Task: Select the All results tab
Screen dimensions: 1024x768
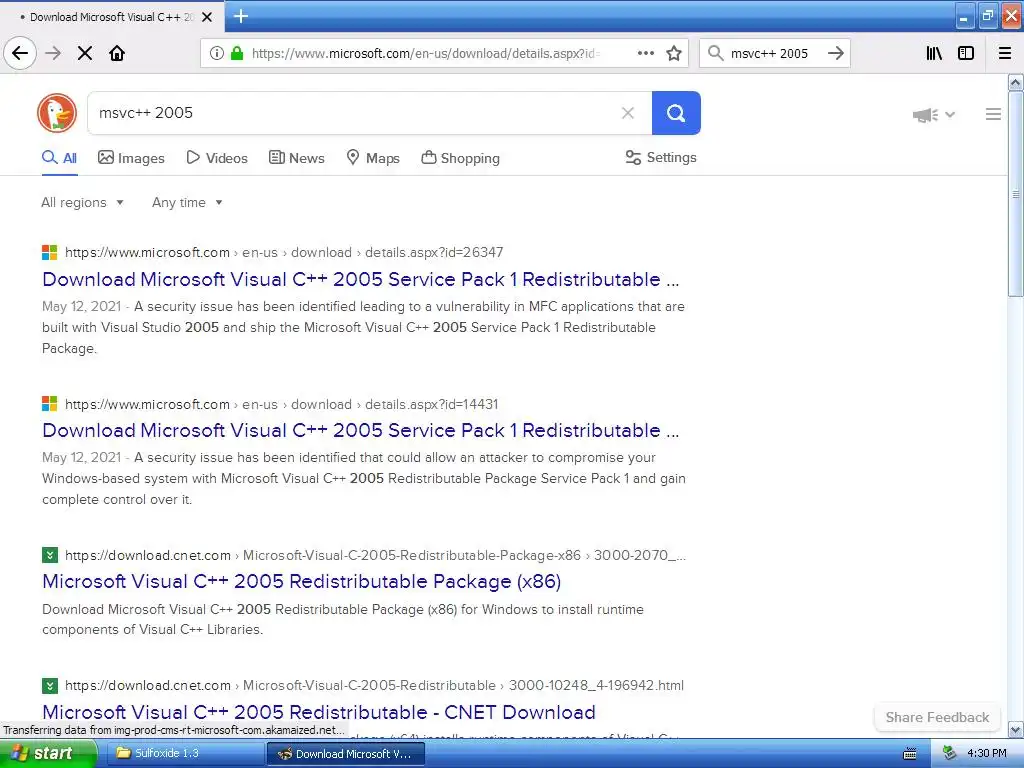Action: tap(59, 158)
